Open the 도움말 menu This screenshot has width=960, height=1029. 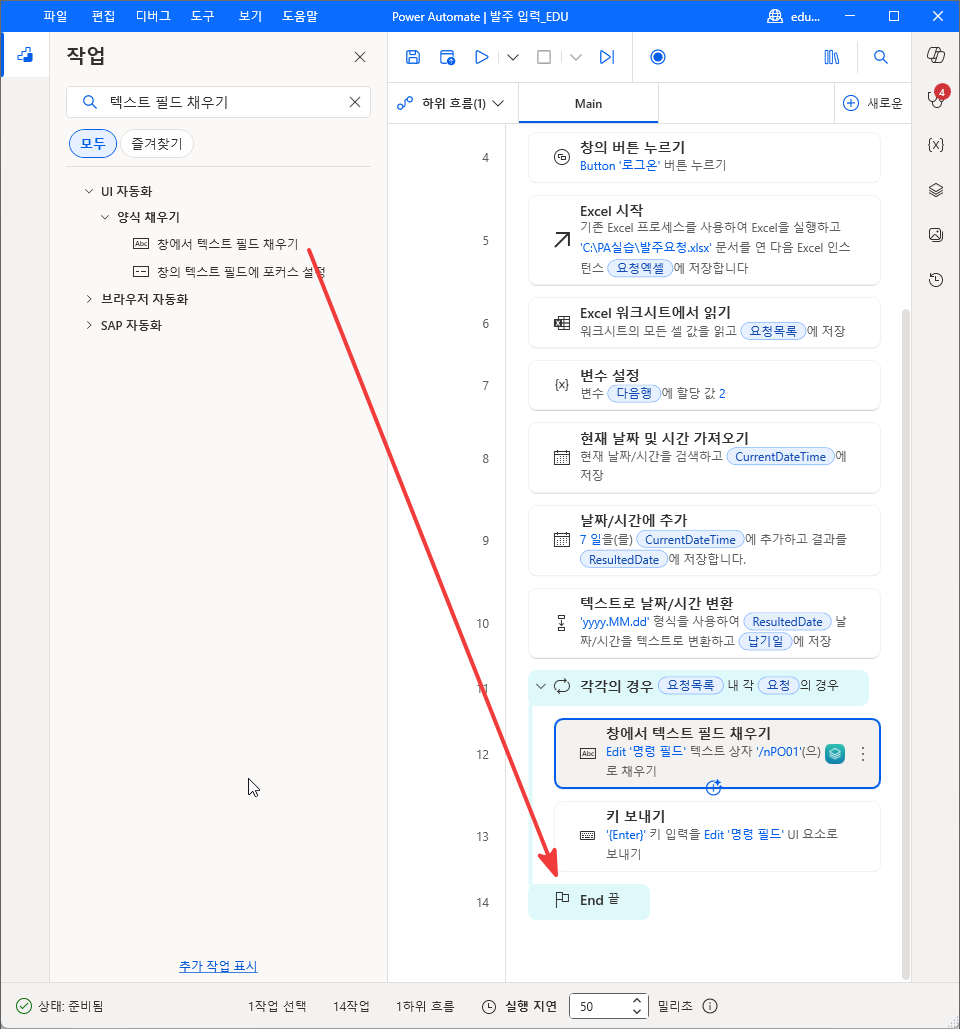click(300, 16)
